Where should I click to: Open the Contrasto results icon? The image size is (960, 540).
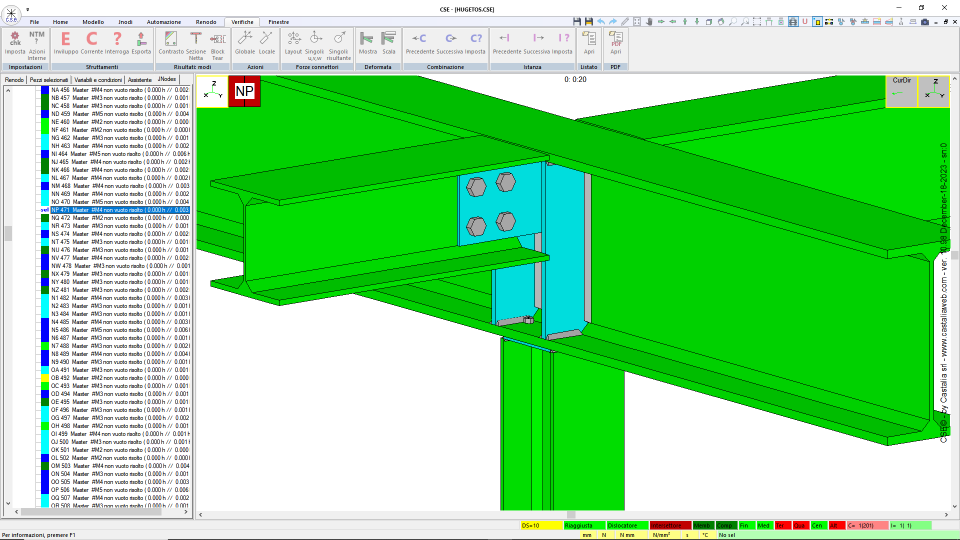coord(171,43)
